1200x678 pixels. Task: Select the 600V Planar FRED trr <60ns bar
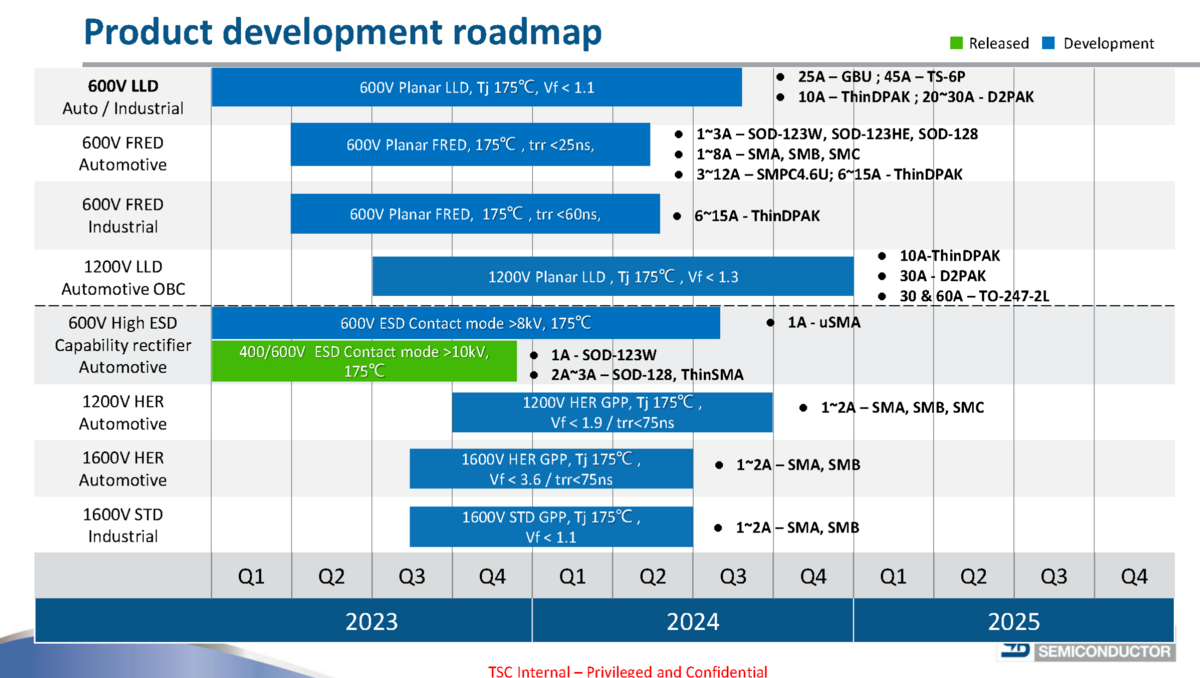(475, 214)
